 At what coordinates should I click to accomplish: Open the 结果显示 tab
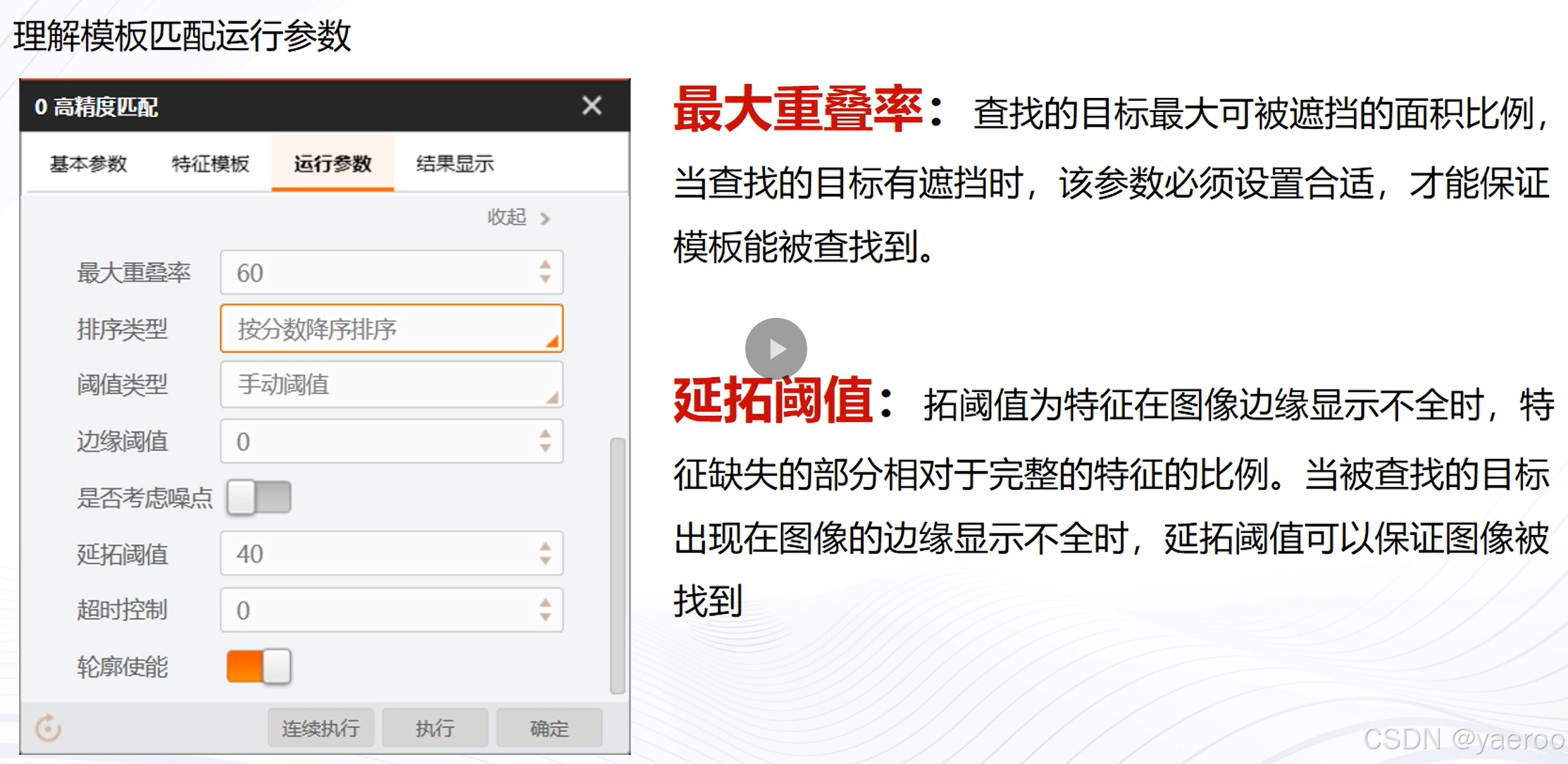pyautogui.click(x=454, y=164)
